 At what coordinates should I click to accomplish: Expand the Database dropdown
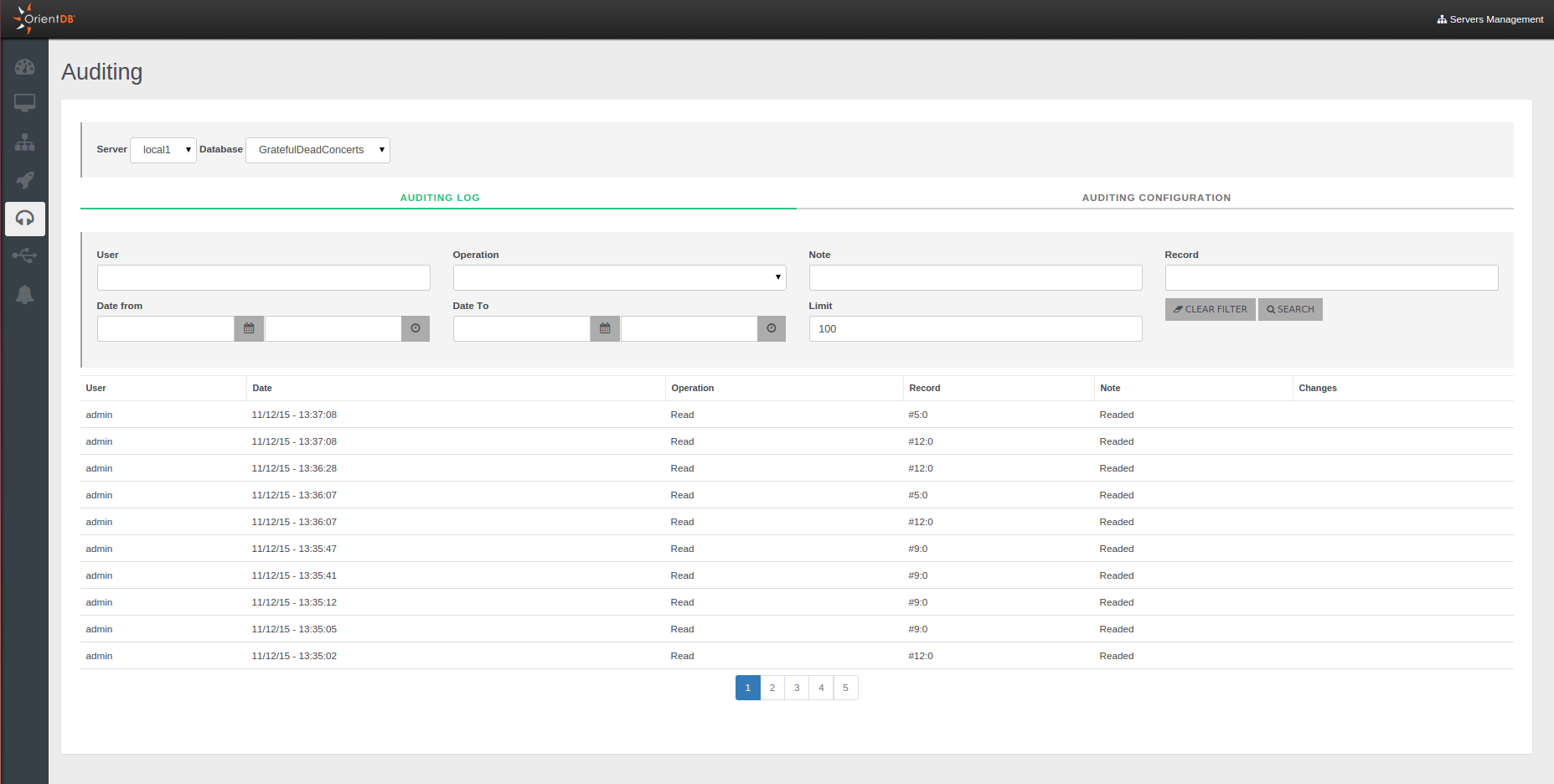[318, 150]
